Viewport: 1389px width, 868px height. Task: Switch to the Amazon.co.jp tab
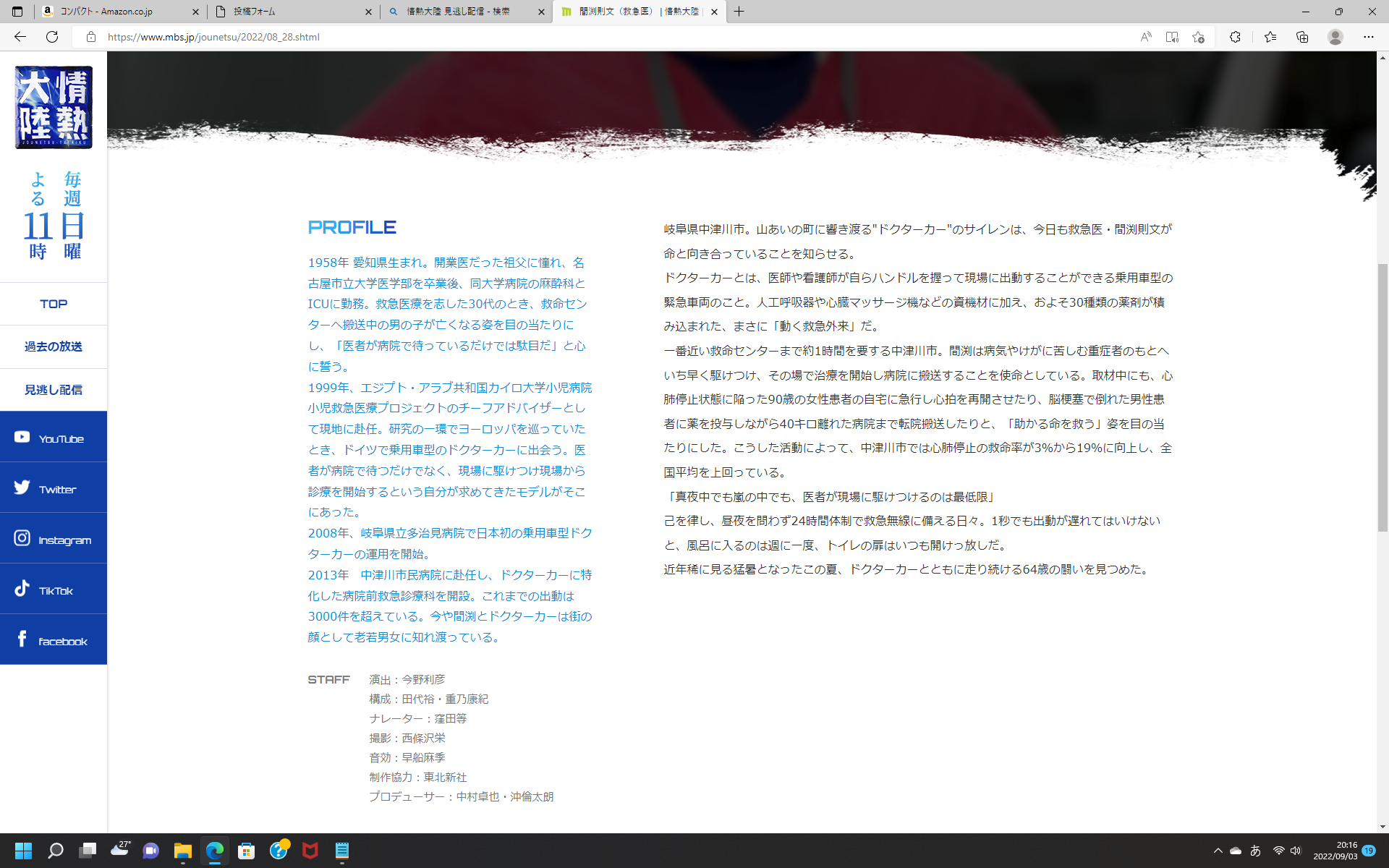click(121, 12)
